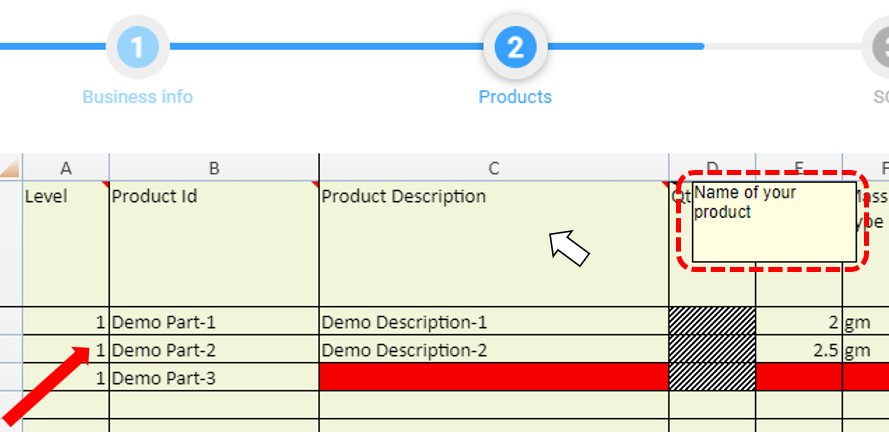Viewport: 889px width, 434px height.
Task: Click the red empty description cell for Demo Part-3
Action: (494, 377)
